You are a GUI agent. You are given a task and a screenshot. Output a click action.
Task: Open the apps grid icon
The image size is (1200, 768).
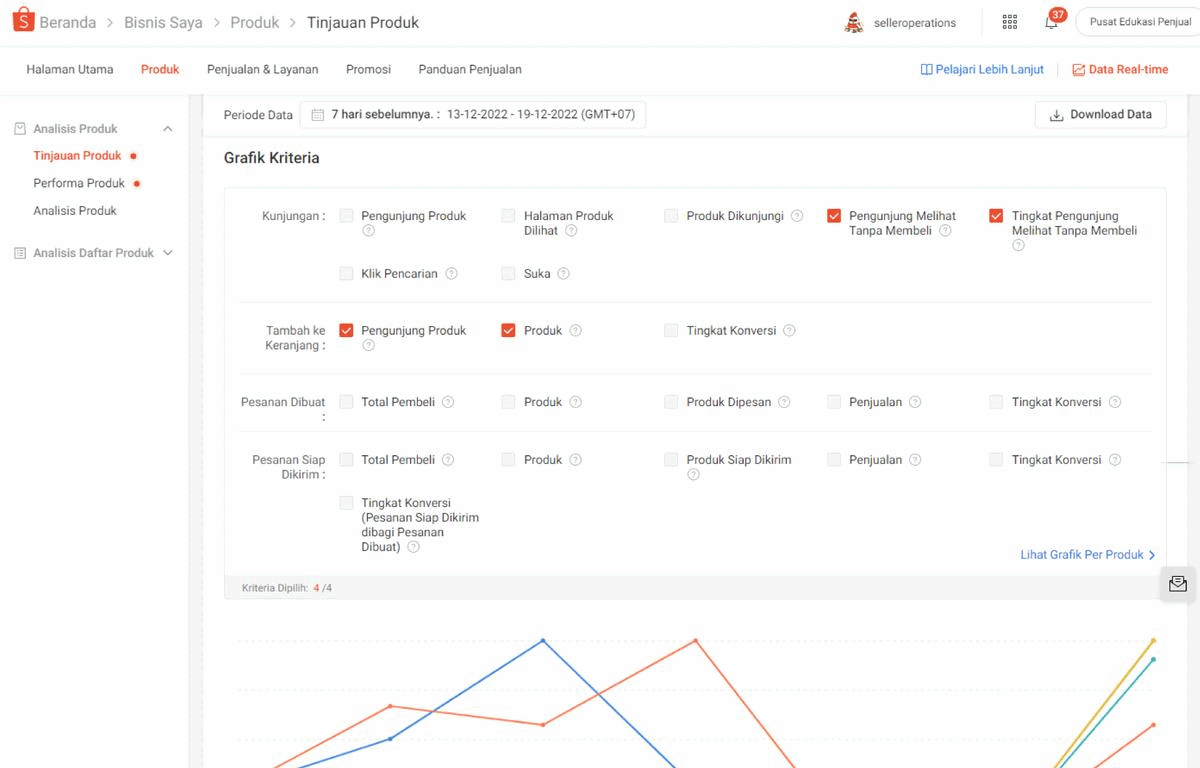(x=1009, y=21)
